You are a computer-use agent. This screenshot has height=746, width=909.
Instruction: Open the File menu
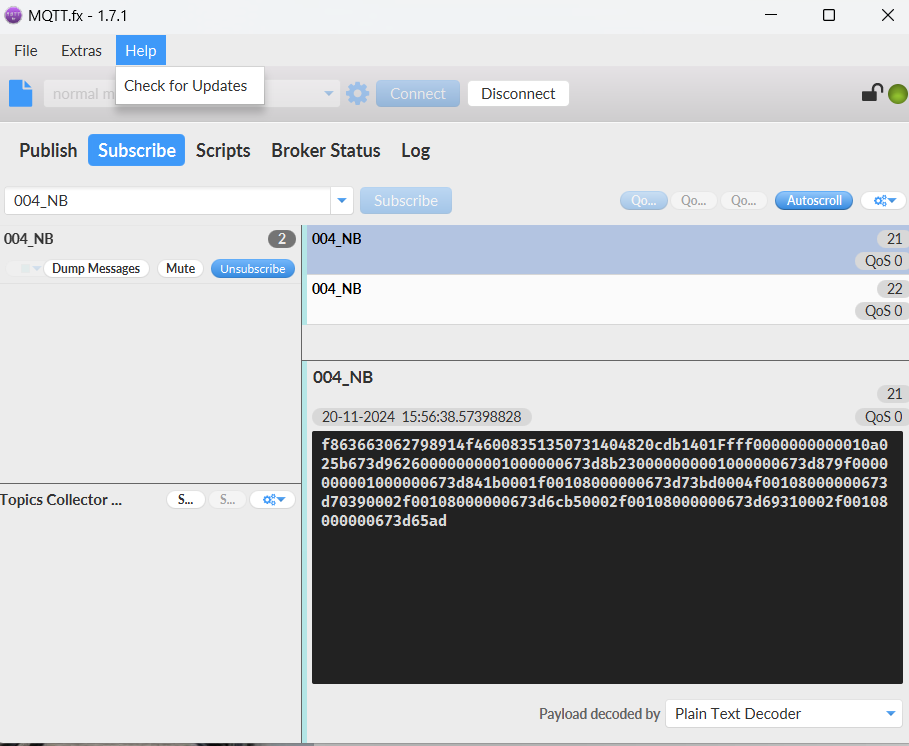26,50
